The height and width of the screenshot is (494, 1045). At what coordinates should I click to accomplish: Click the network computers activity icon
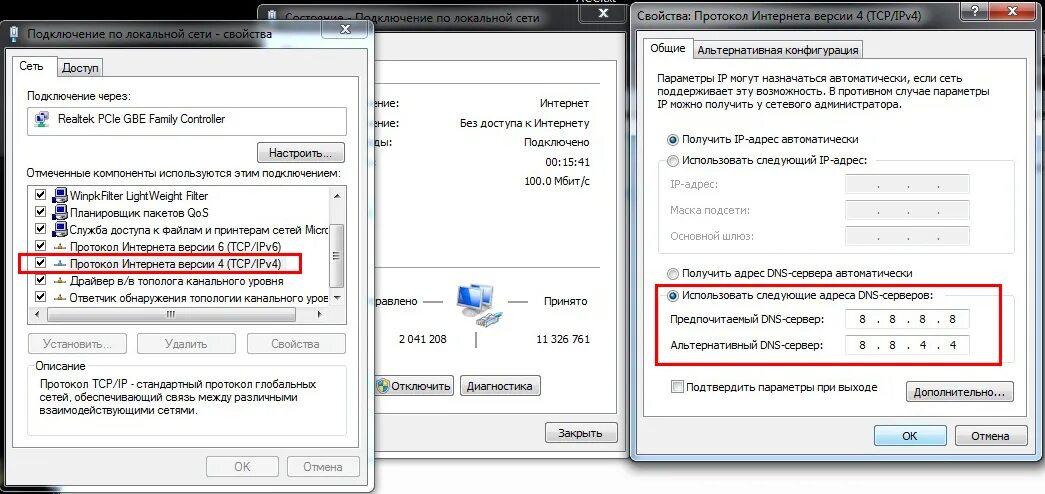[x=477, y=304]
